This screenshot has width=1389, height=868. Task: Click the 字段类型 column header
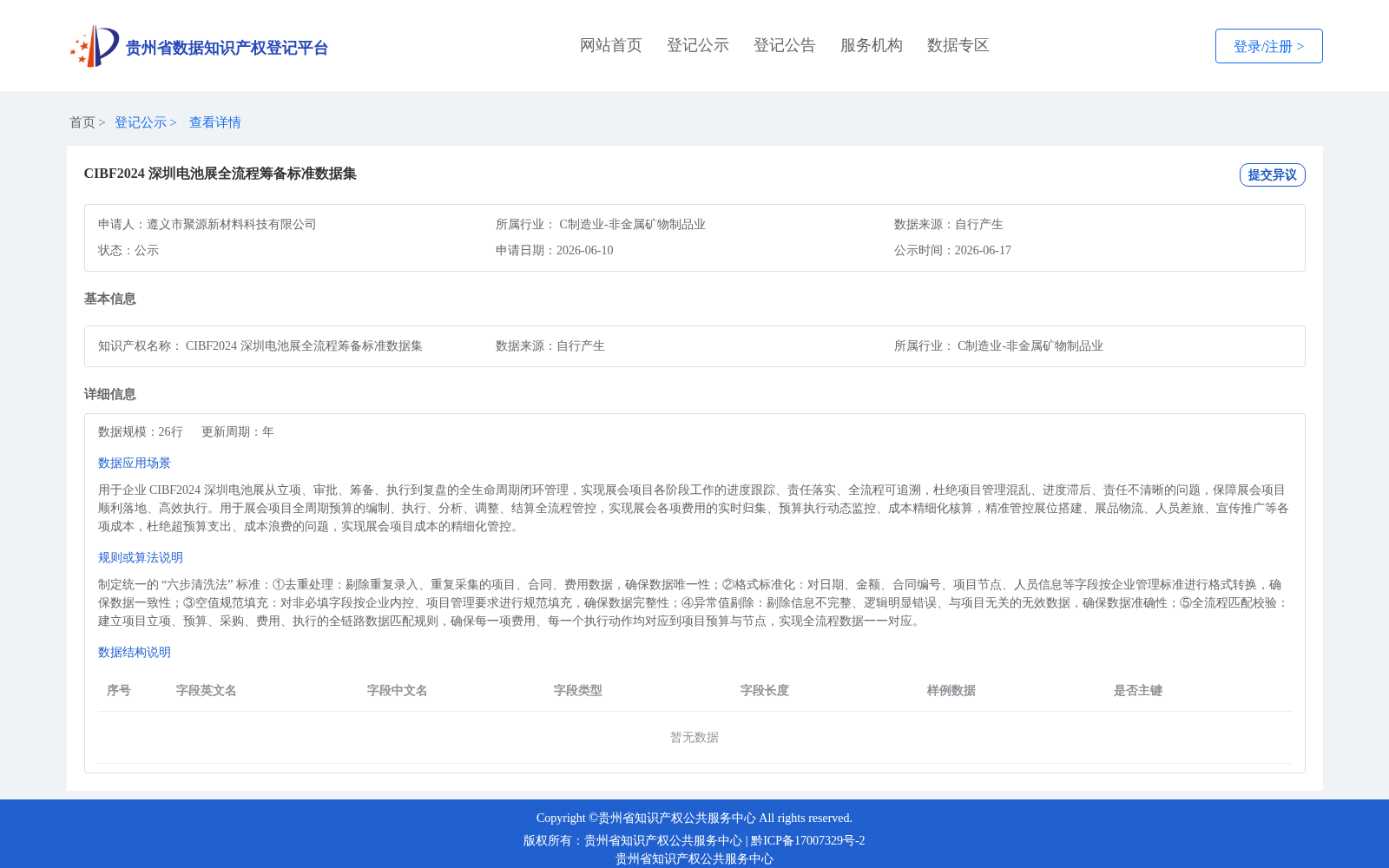pyautogui.click(x=578, y=691)
